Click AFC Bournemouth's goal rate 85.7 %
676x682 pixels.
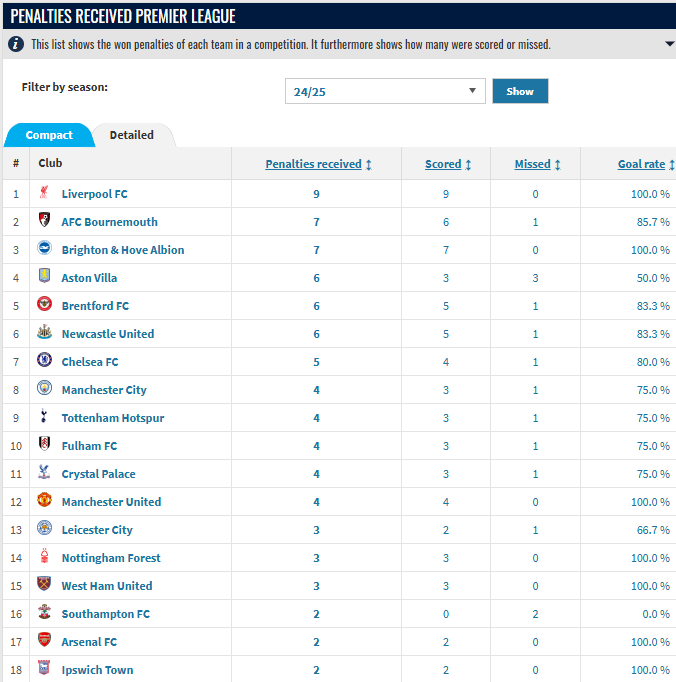[653, 222]
